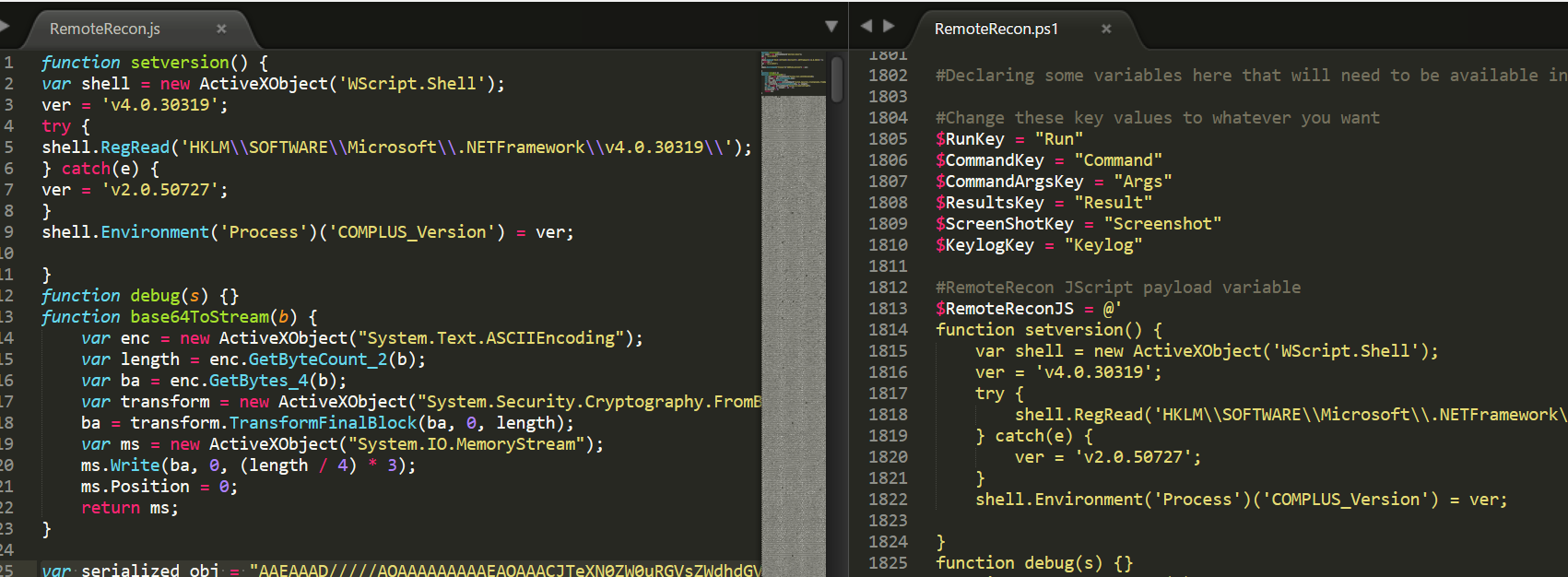Click 'System.IO.MemoryStream' string in left pane
The width and height of the screenshot is (1568, 577).
[466, 444]
